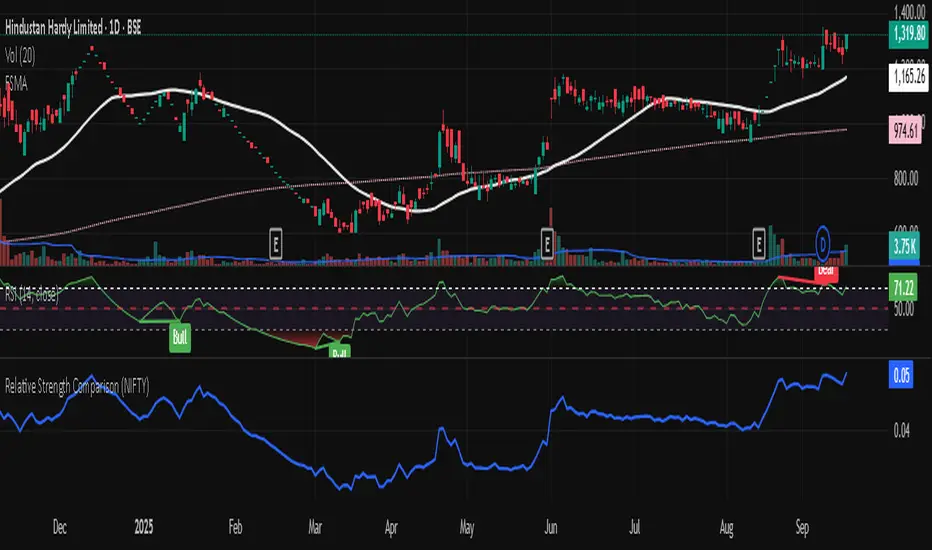Click the 974.61 pink moving average label
932x550 pixels.
[905, 130]
